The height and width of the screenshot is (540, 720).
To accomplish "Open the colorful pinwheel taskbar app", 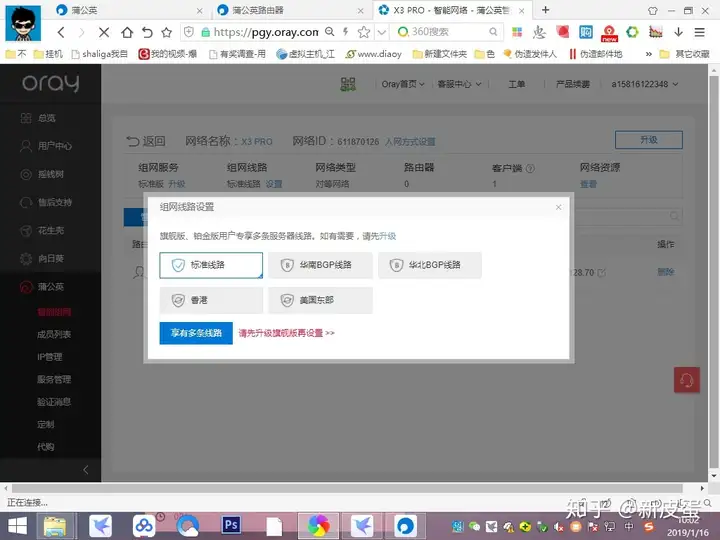I will coord(318,526).
